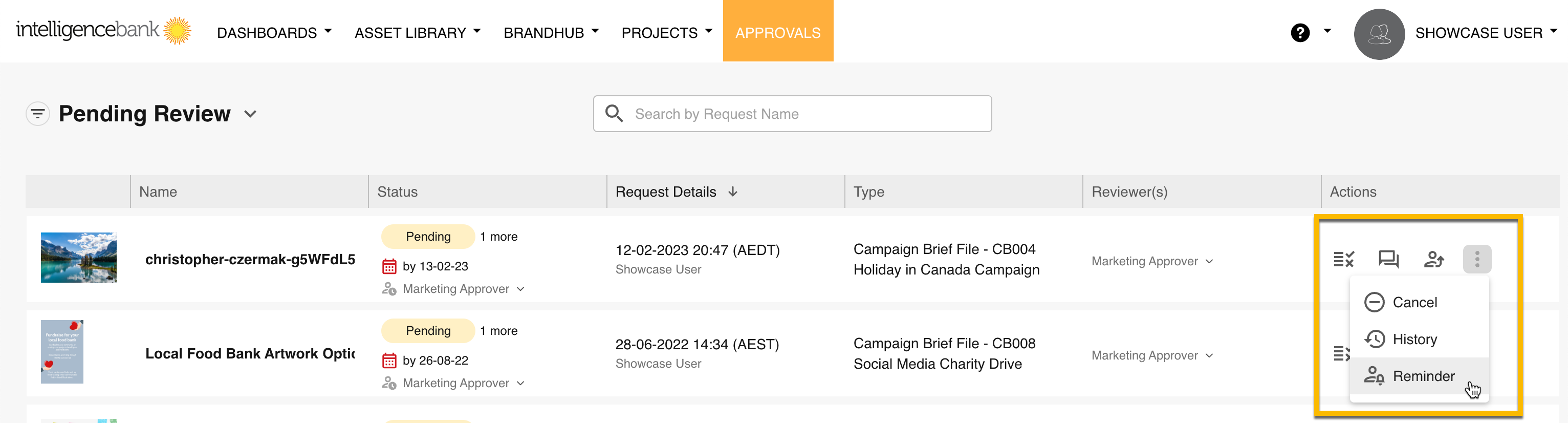The width and height of the screenshot is (1568, 423).
Task: Select Reminder from the actions menu
Action: pos(1423,376)
